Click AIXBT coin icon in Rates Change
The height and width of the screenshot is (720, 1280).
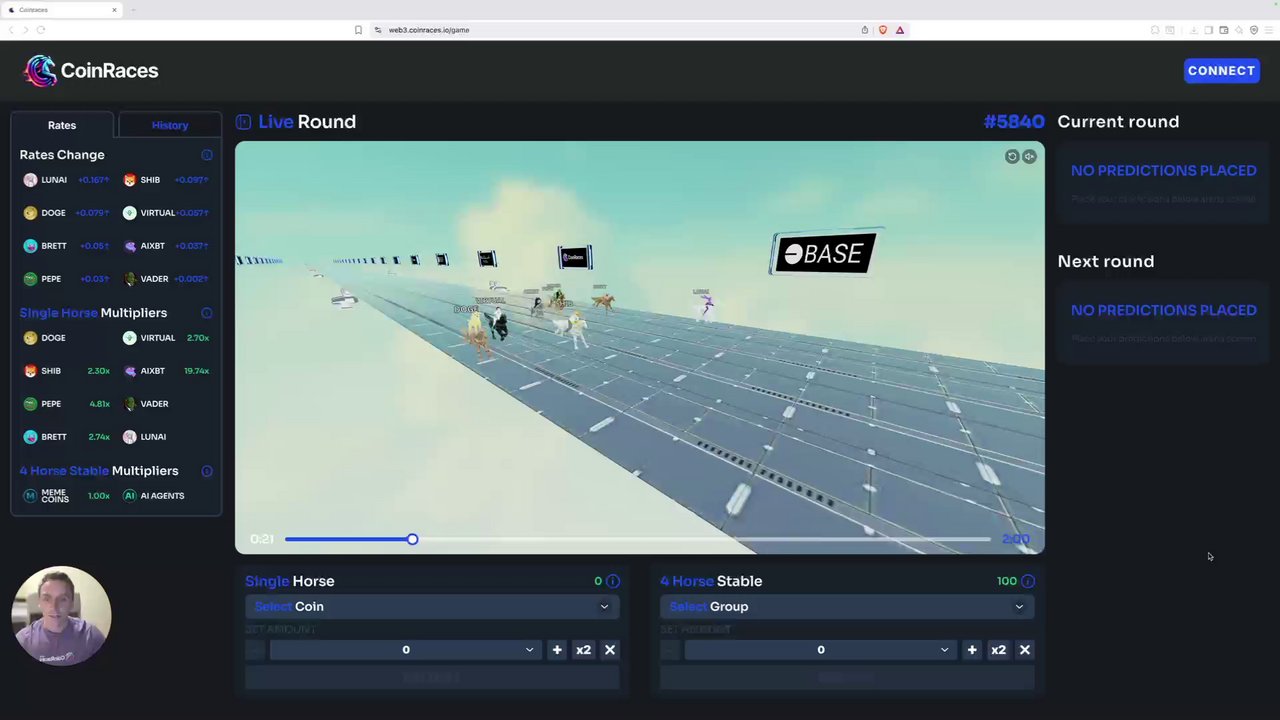click(x=129, y=246)
